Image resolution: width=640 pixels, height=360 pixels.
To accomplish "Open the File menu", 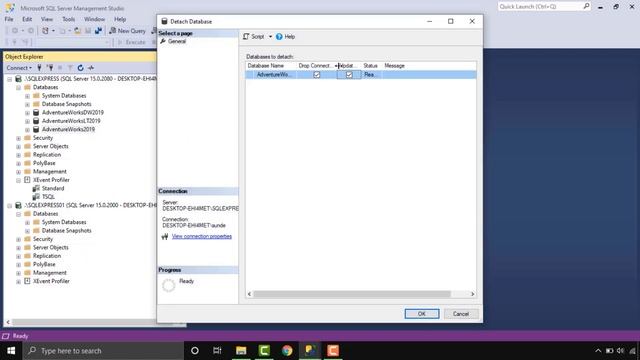I will 9,19.
